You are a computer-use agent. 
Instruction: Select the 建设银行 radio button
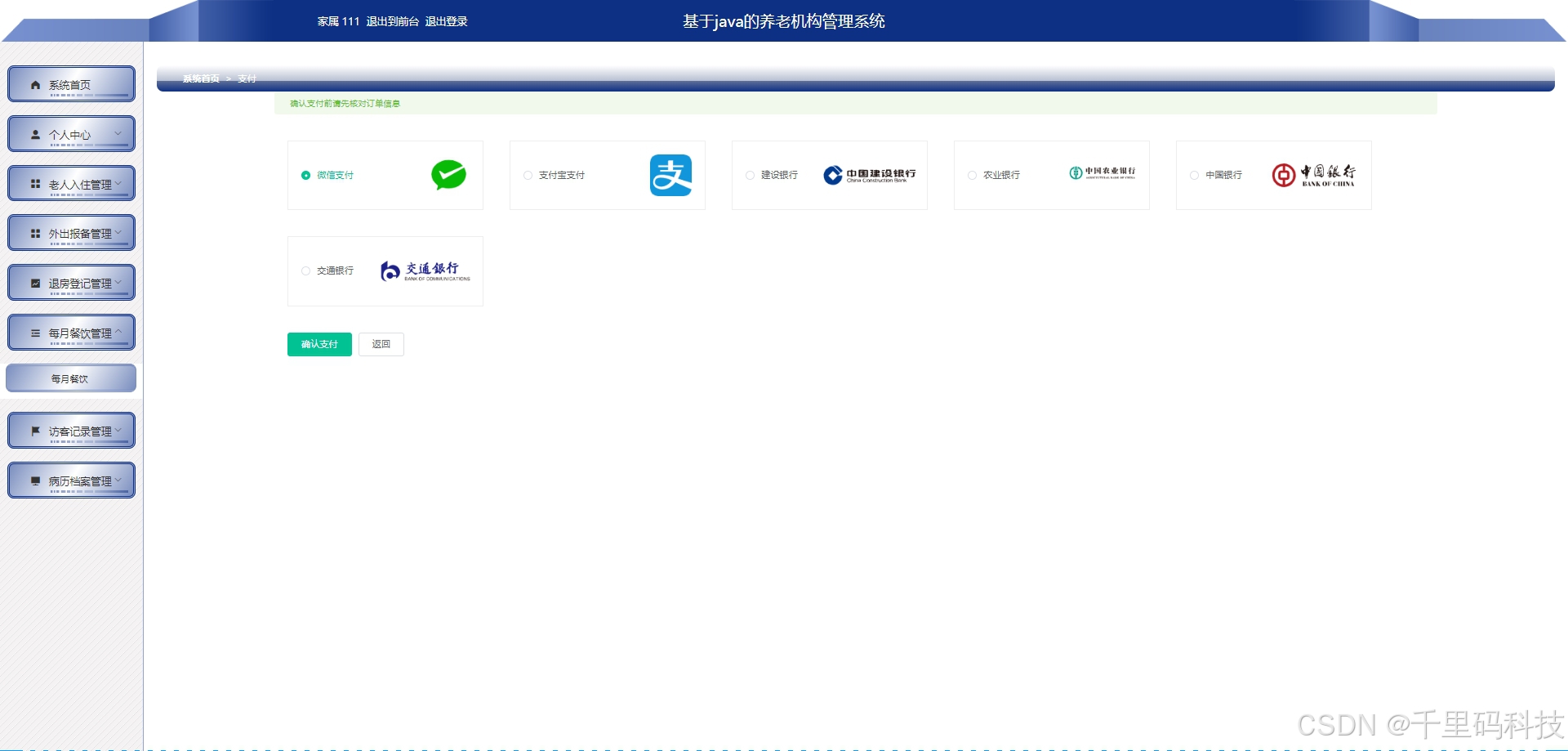pyautogui.click(x=750, y=175)
